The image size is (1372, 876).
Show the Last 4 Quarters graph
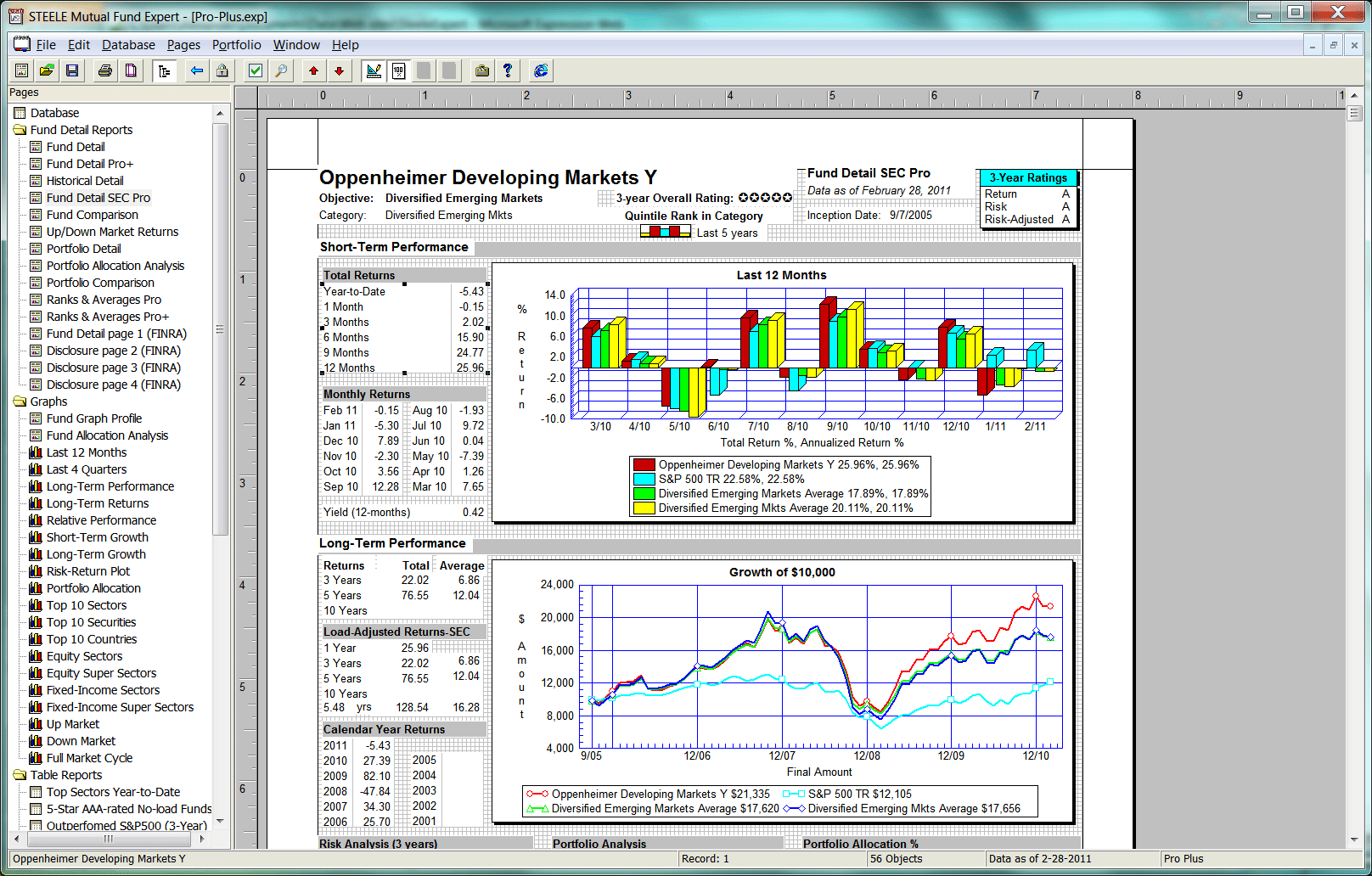point(87,469)
